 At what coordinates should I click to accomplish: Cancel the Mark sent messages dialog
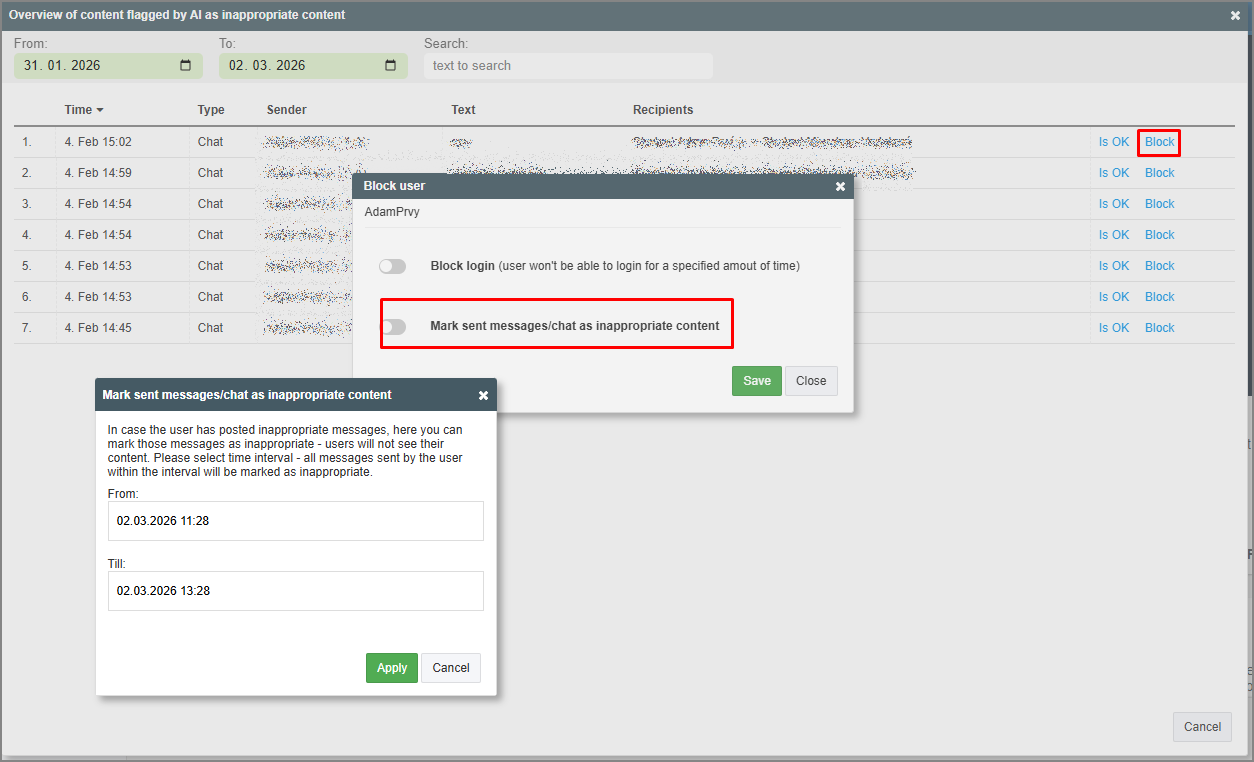pyautogui.click(x=450, y=668)
